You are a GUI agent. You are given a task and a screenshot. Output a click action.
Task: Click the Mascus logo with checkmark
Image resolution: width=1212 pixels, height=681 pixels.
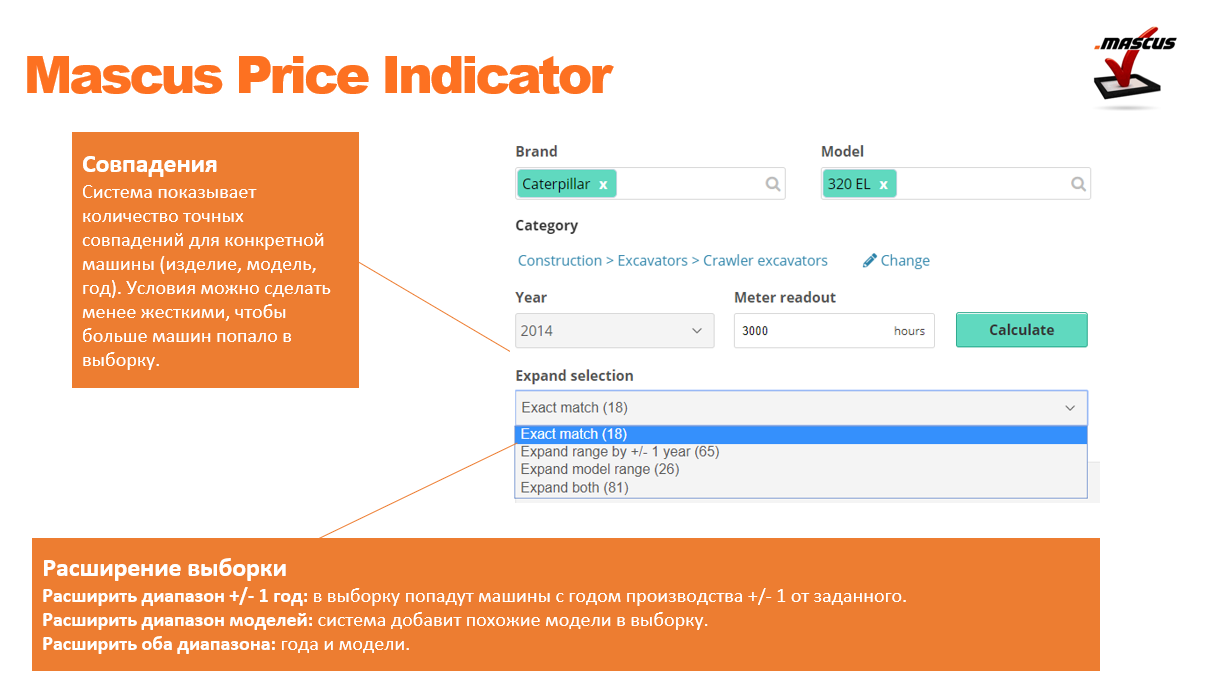click(1135, 68)
